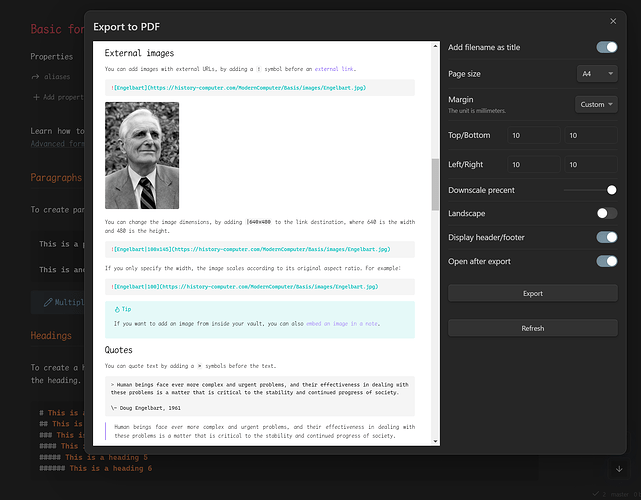641x500 pixels.
Task: Enable Landscape orientation toggle
Action: tap(606, 213)
